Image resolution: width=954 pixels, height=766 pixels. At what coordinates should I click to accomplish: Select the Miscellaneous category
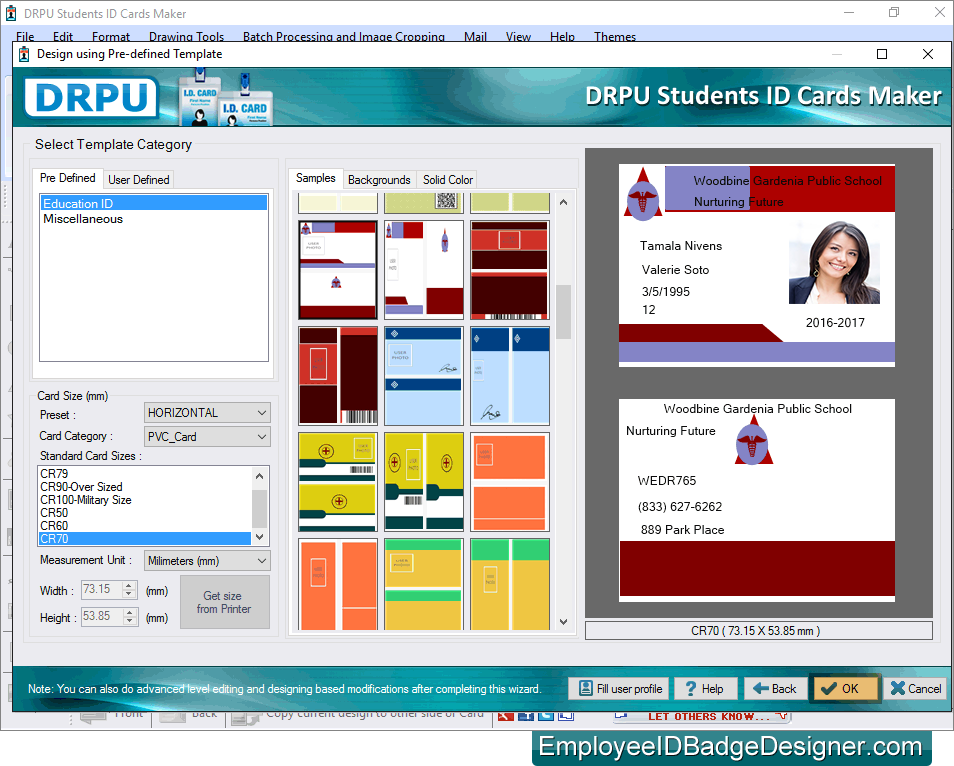pyautogui.click(x=154, y=219)
